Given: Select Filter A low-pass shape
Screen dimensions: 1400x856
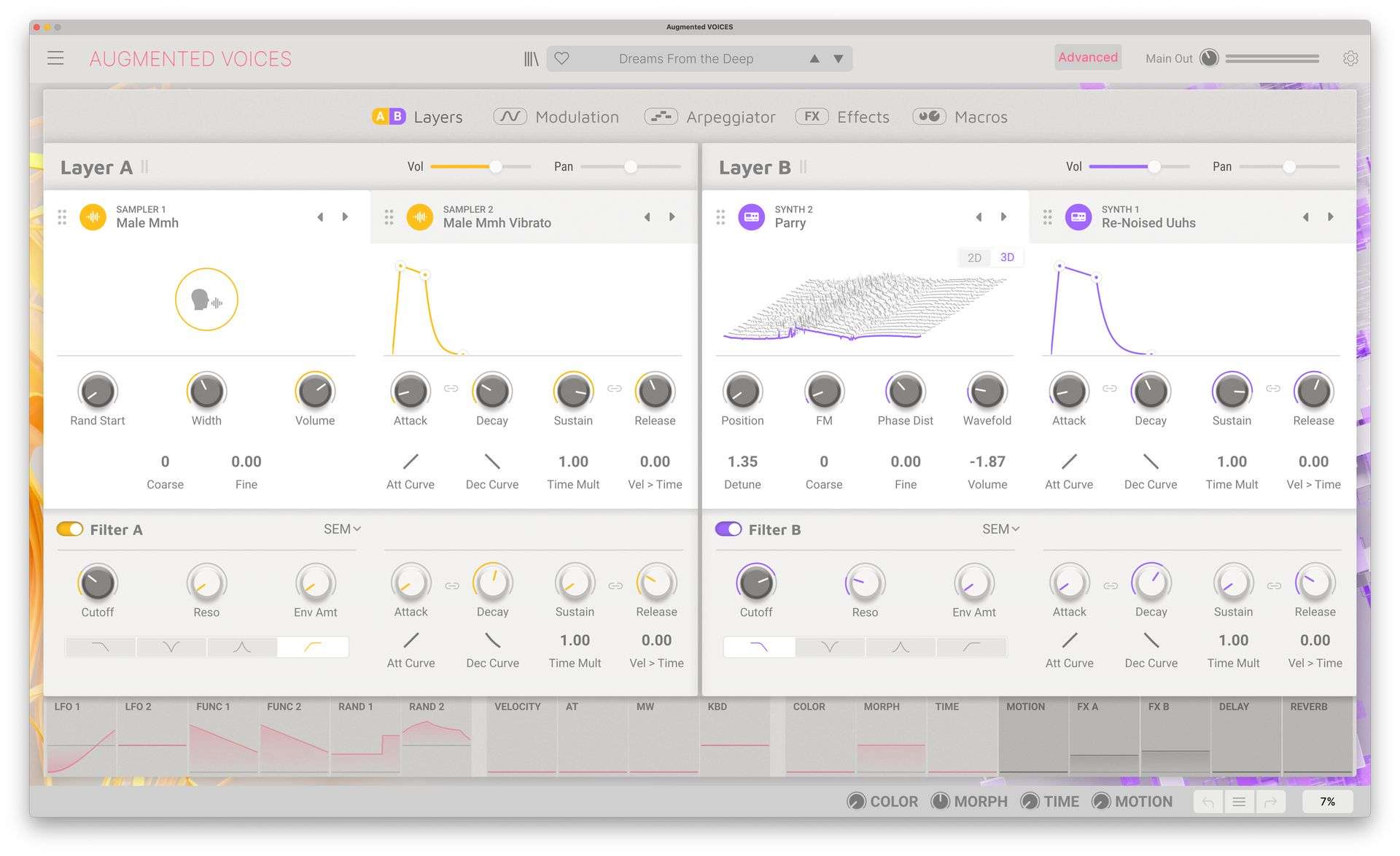Looking at the screenshot, I should pyautogui.click(x=101, y=647).
